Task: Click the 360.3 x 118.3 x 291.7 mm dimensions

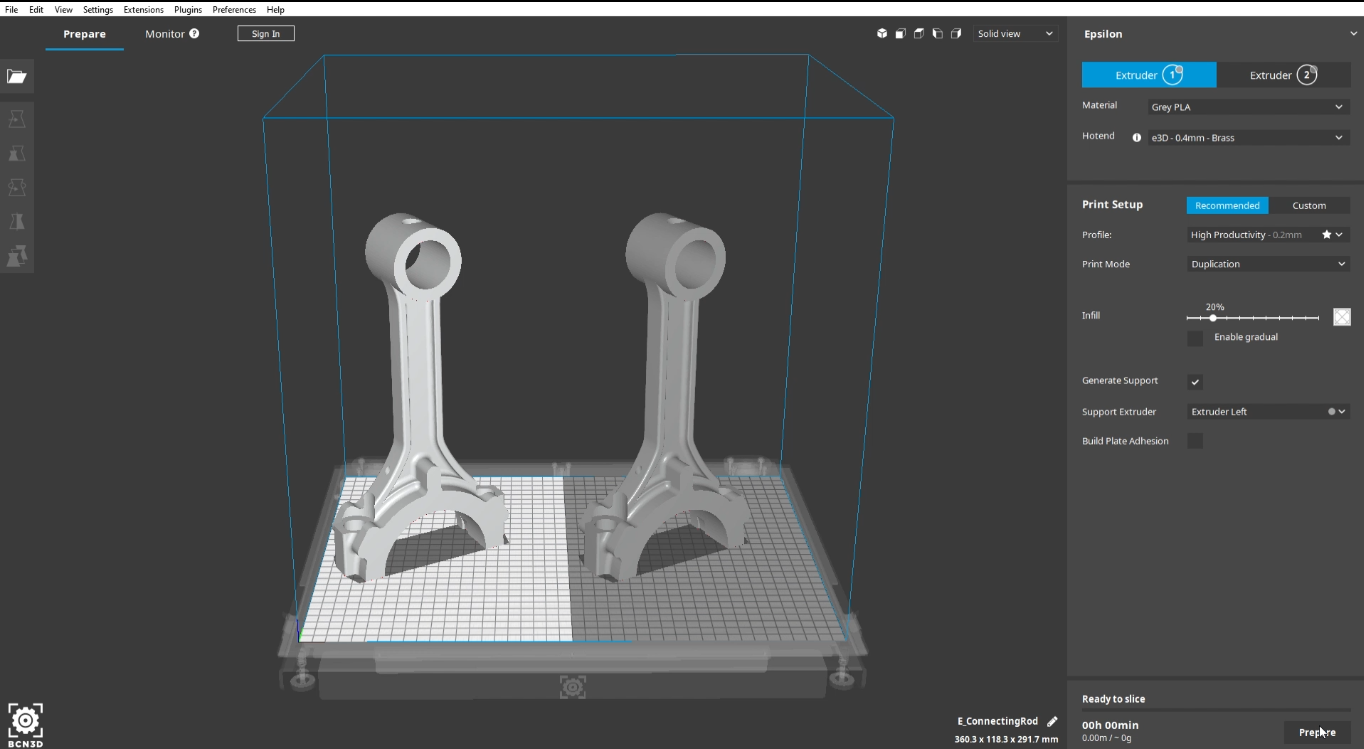Action: [x=1006, y=740]
